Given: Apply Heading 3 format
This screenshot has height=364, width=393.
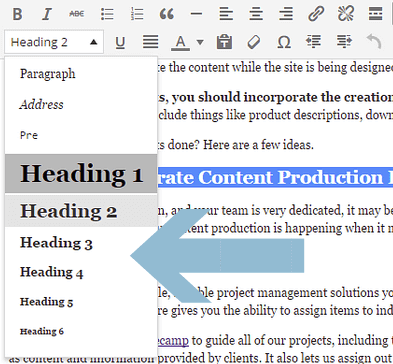Looking at the screenshot, I should (x=81, y=243).
